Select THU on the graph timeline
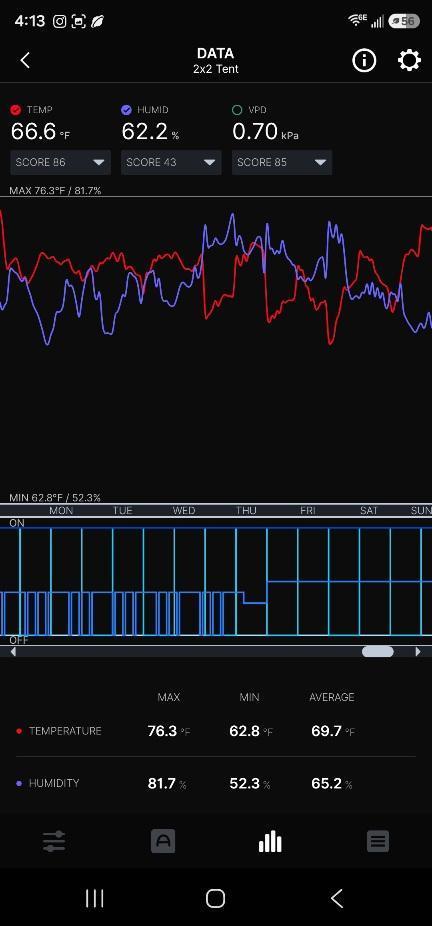This screenshot has width=432, height=926. coord(246,511)
